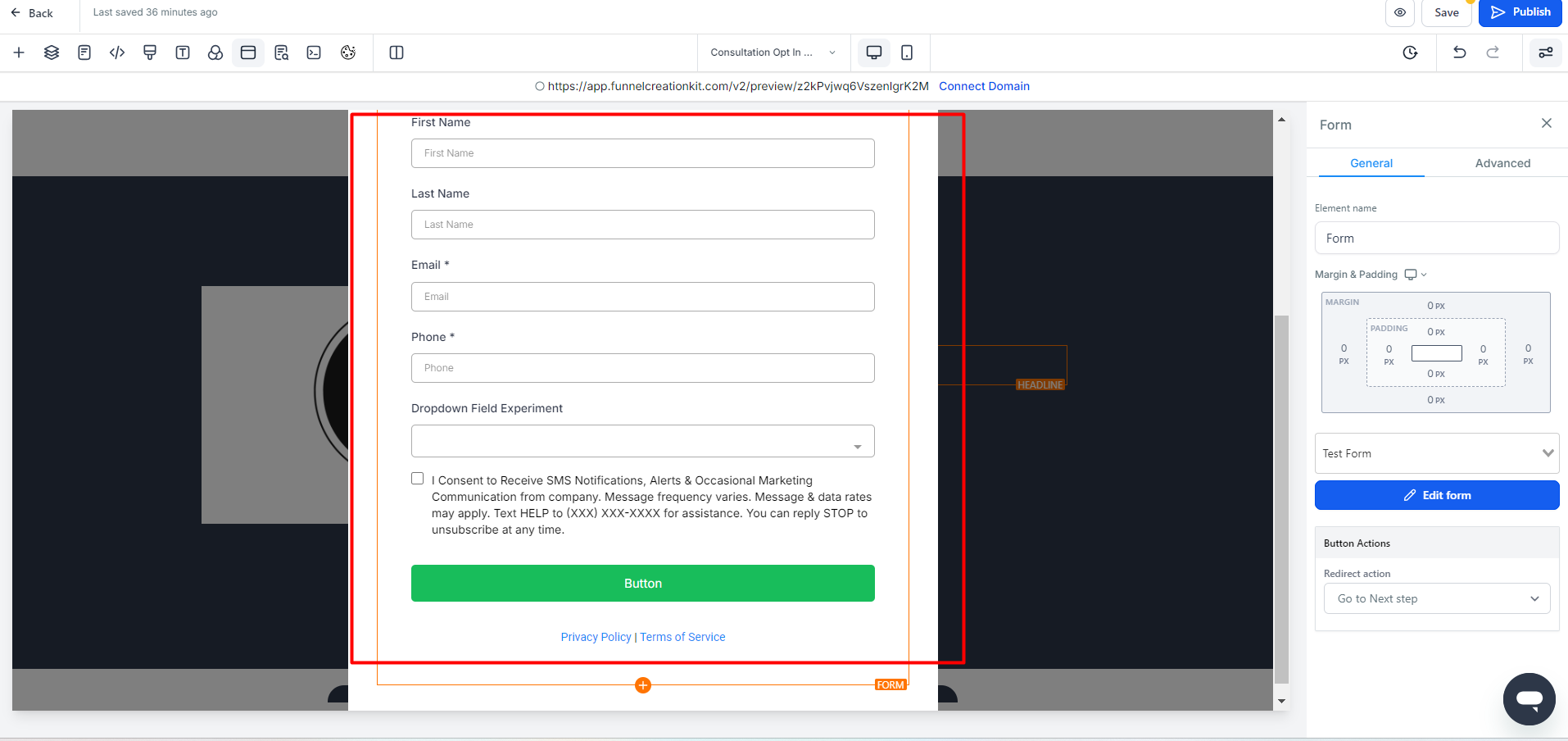Switch to mobile device view
Image resolution: width=1568 pixels, height=741 pixels.
coord(907,52)
